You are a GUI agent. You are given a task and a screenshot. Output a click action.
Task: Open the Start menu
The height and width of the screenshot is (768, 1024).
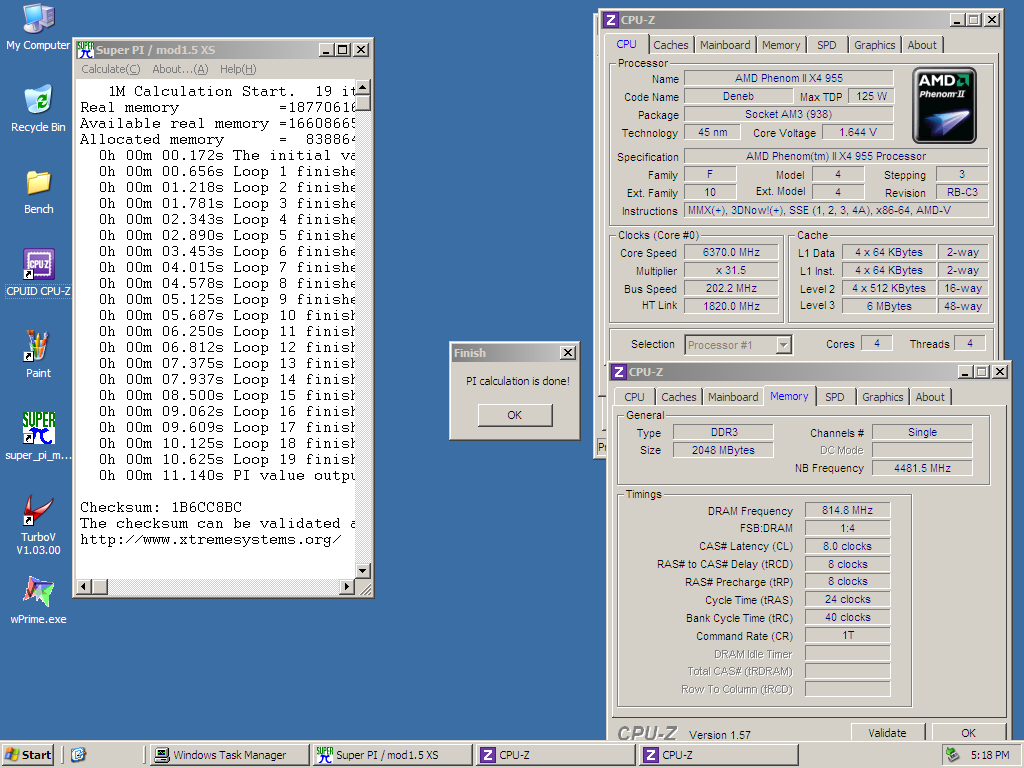point(28,755)
